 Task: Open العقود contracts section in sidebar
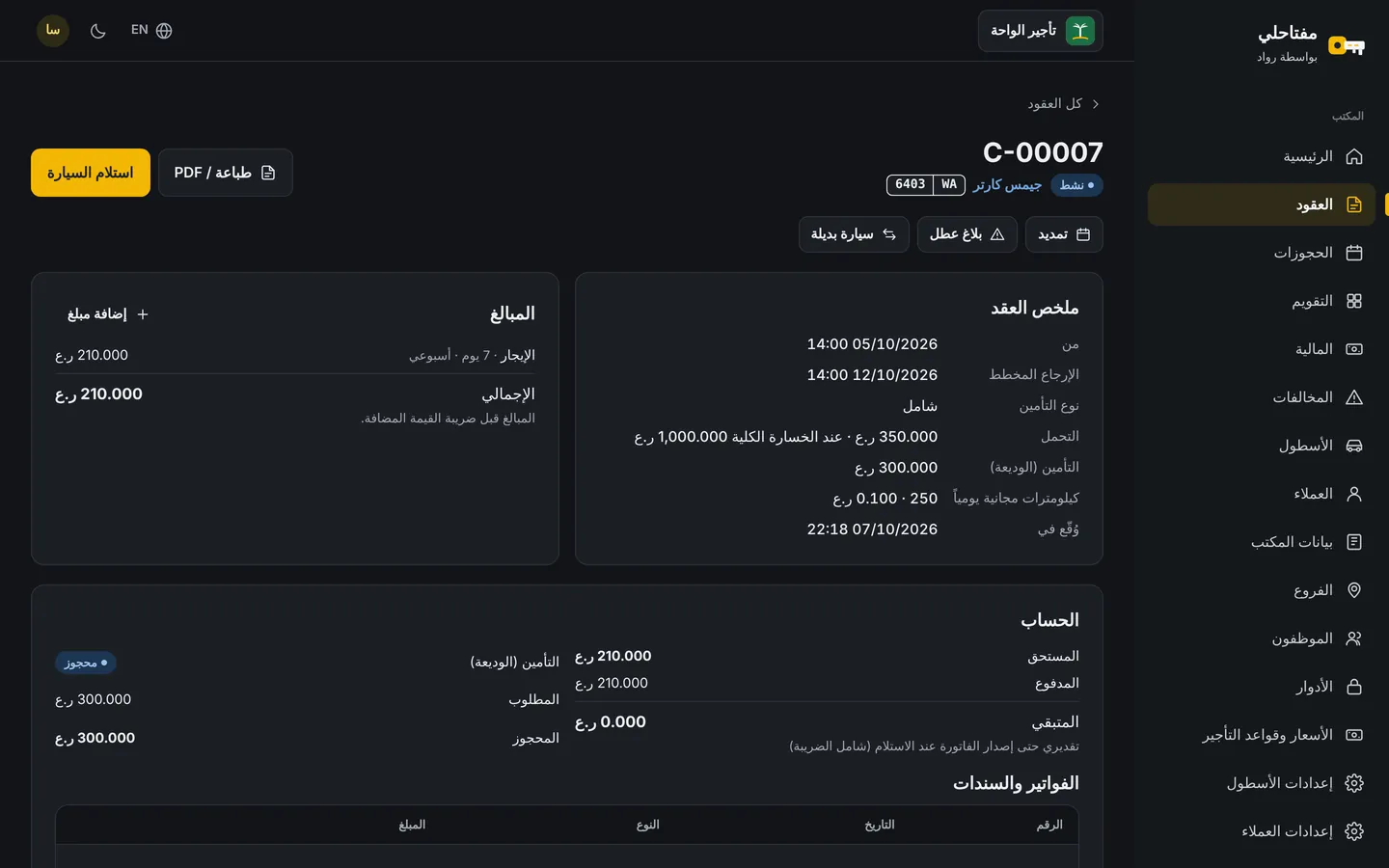(1262, 204)
